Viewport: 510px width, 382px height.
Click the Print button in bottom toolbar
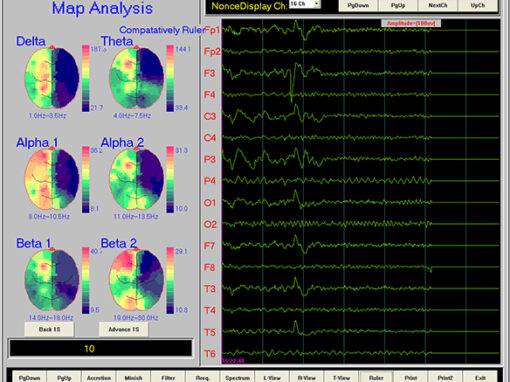pos(411,377)
